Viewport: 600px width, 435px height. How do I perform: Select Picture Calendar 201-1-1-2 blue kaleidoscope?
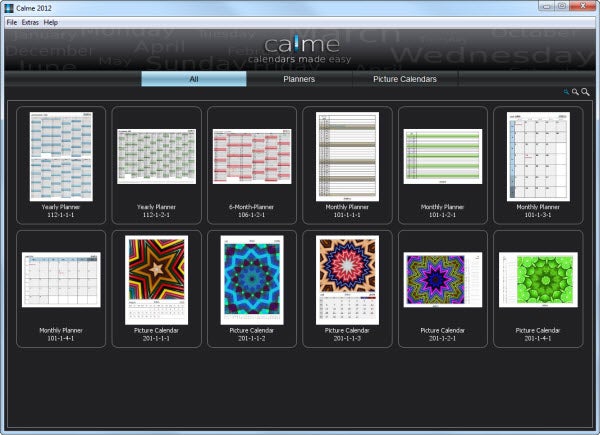252,280
